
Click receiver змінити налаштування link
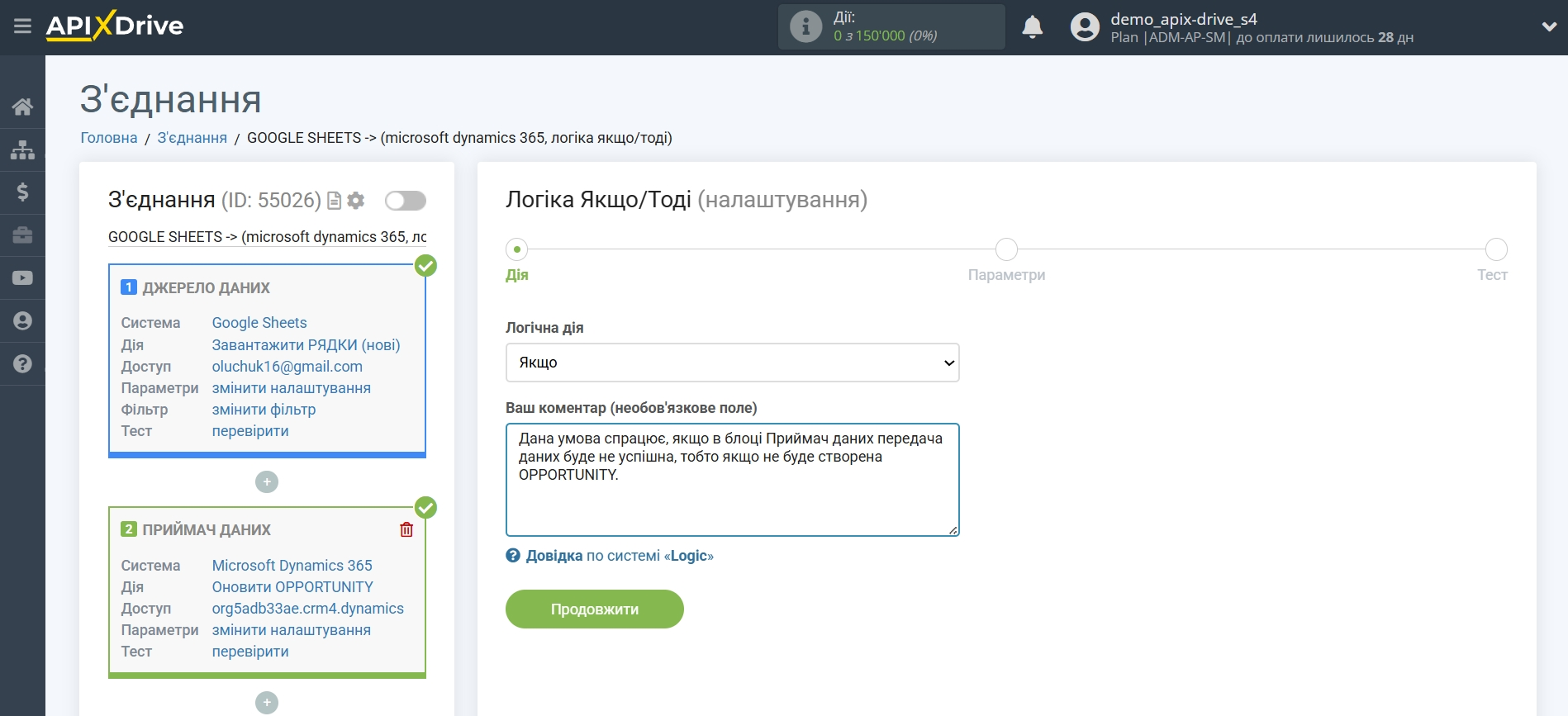(292, 630)
